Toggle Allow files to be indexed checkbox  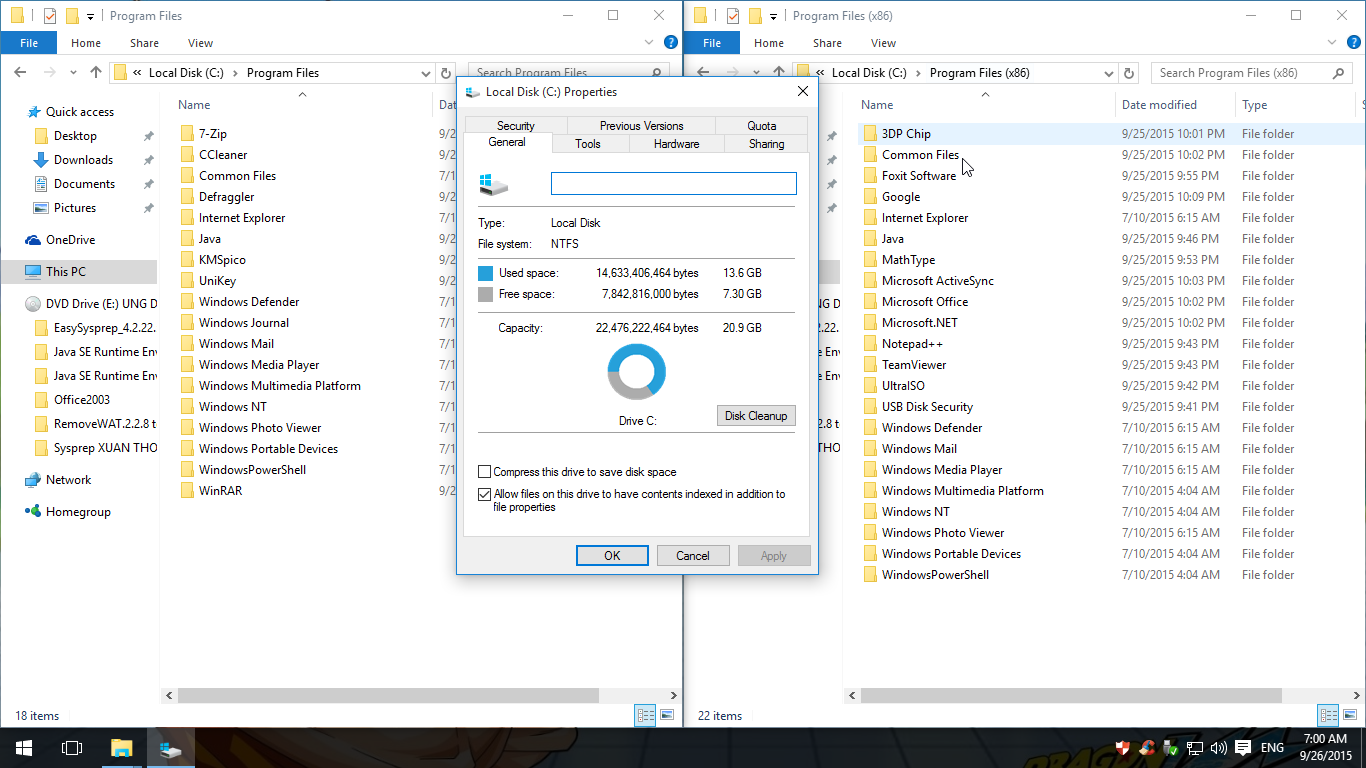[485, 494]
